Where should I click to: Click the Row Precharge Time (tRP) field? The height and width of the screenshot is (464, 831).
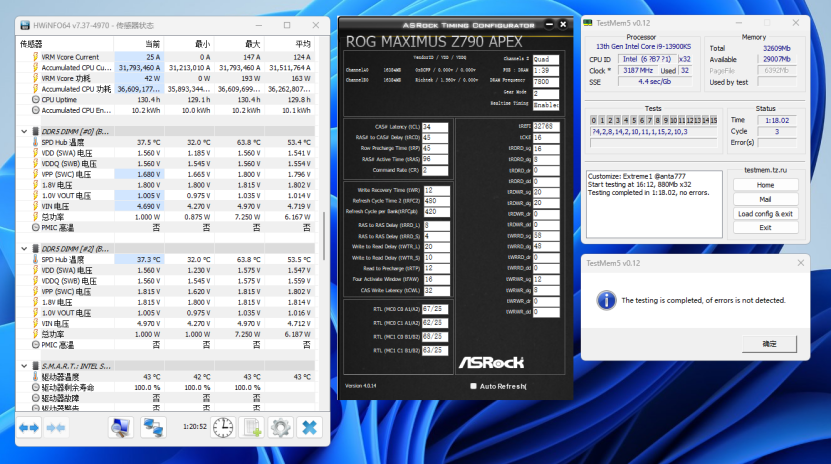[435, 148]
